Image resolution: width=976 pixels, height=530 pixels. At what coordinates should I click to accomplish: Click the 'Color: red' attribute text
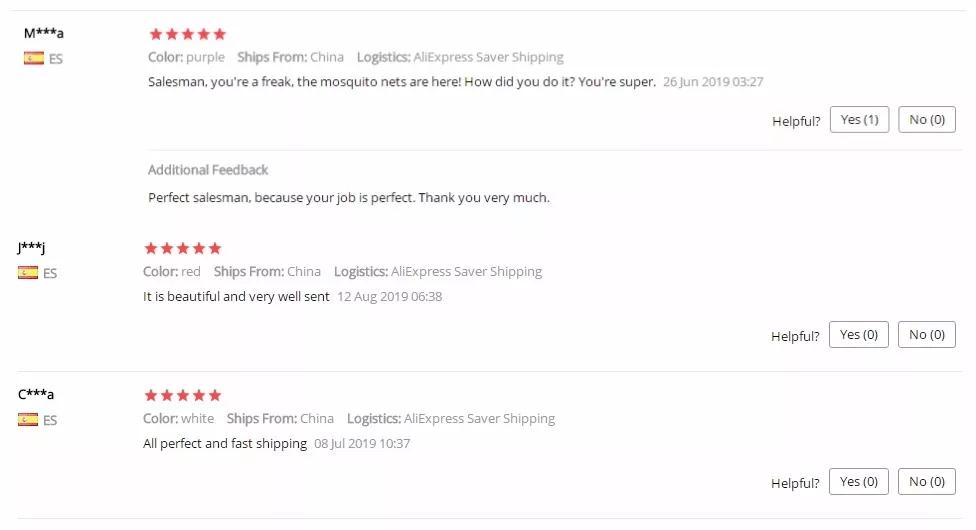172,271
